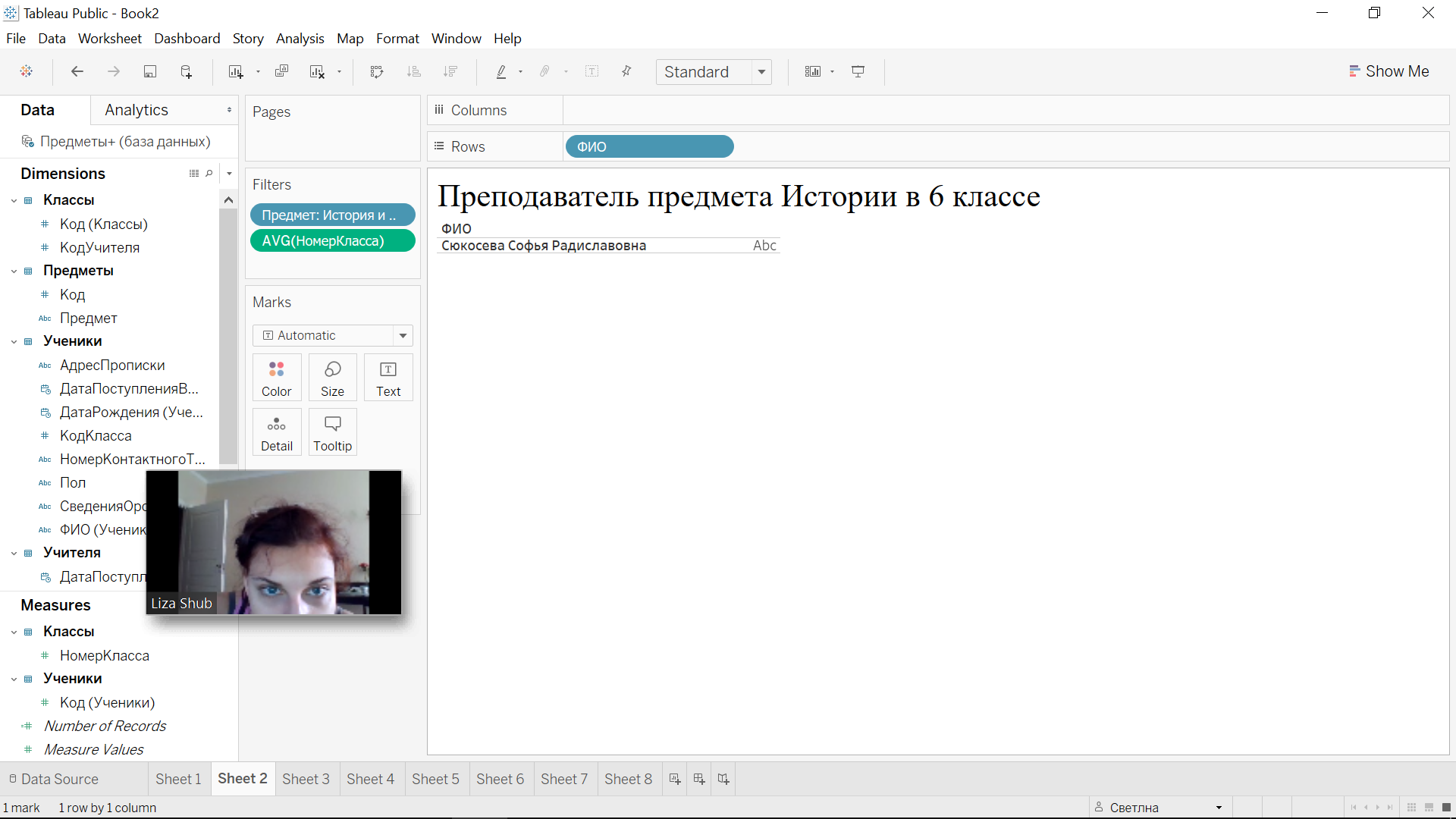Select the АдресПрописки field
1456x819 pixels.
point(112,365)
